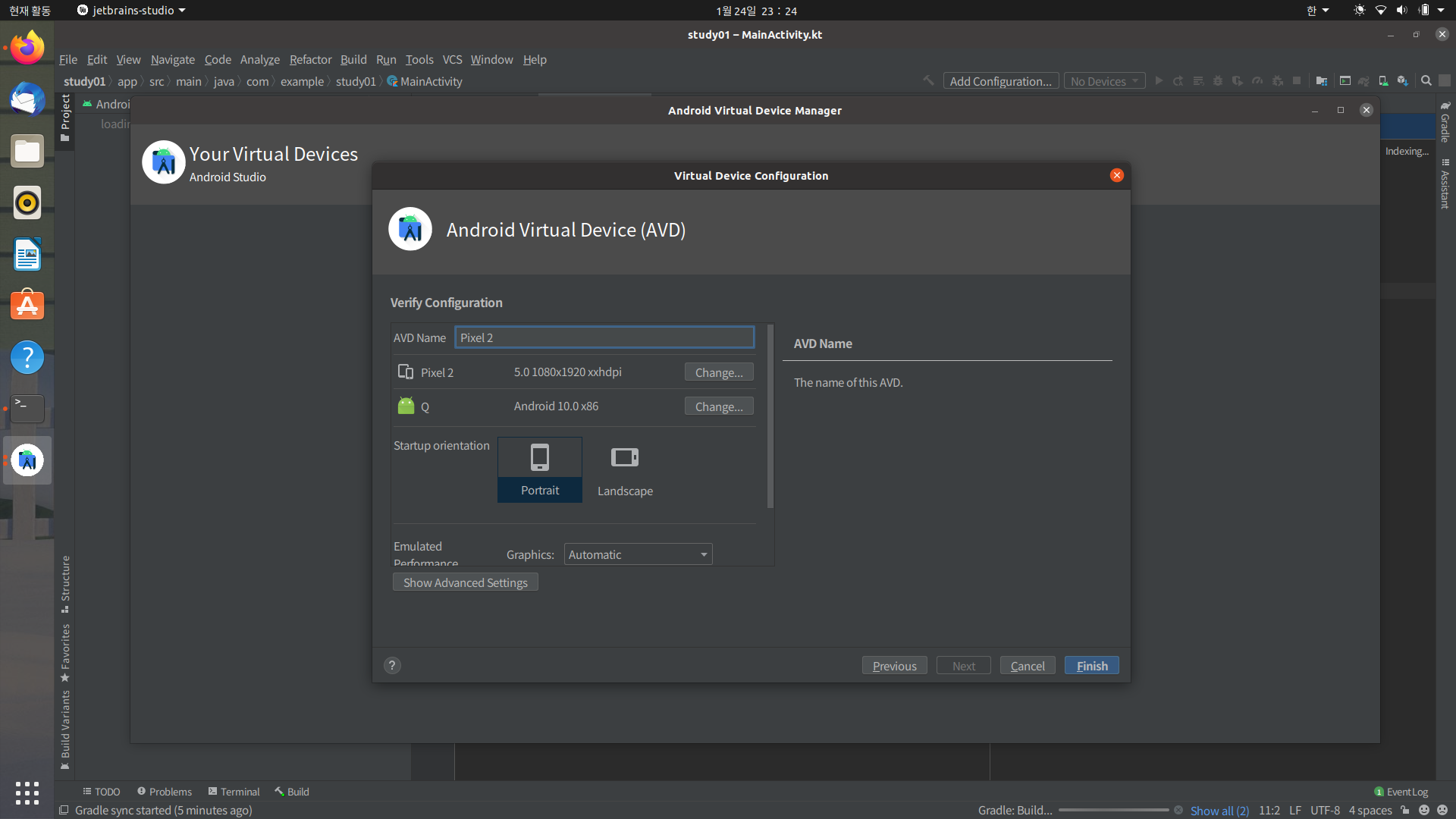This screenshot has width=1456, height=819.
Task: Open Firefox from the dock
Action: coord(27,48)
